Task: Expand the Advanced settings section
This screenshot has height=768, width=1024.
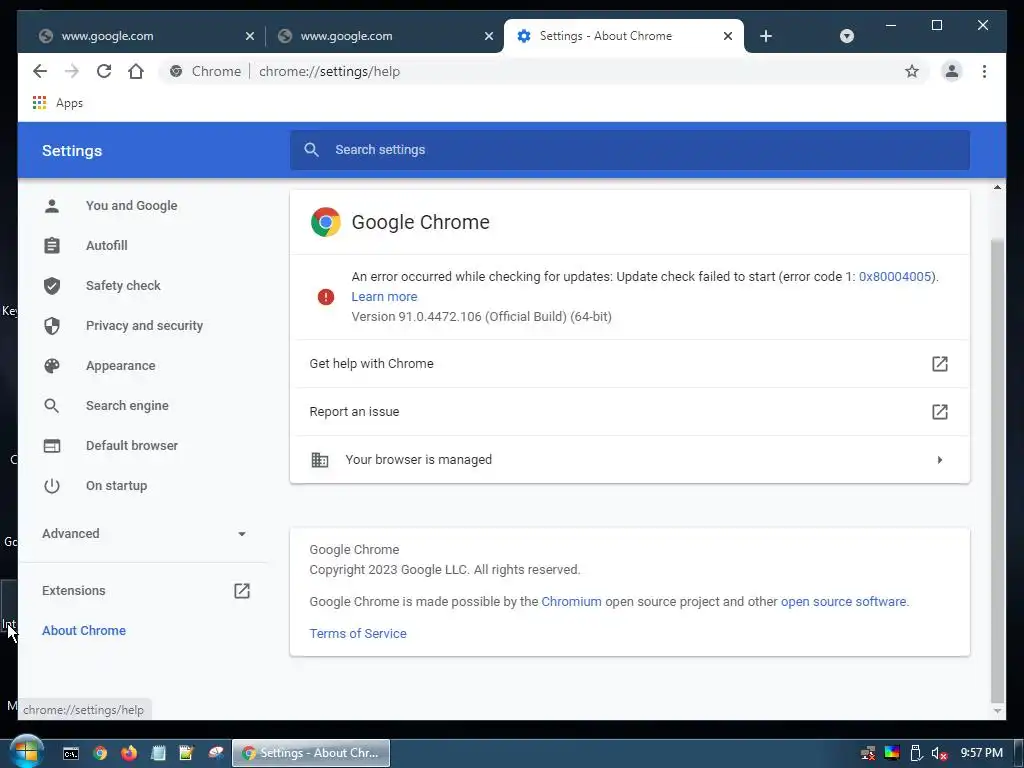Action: point(144,534)
